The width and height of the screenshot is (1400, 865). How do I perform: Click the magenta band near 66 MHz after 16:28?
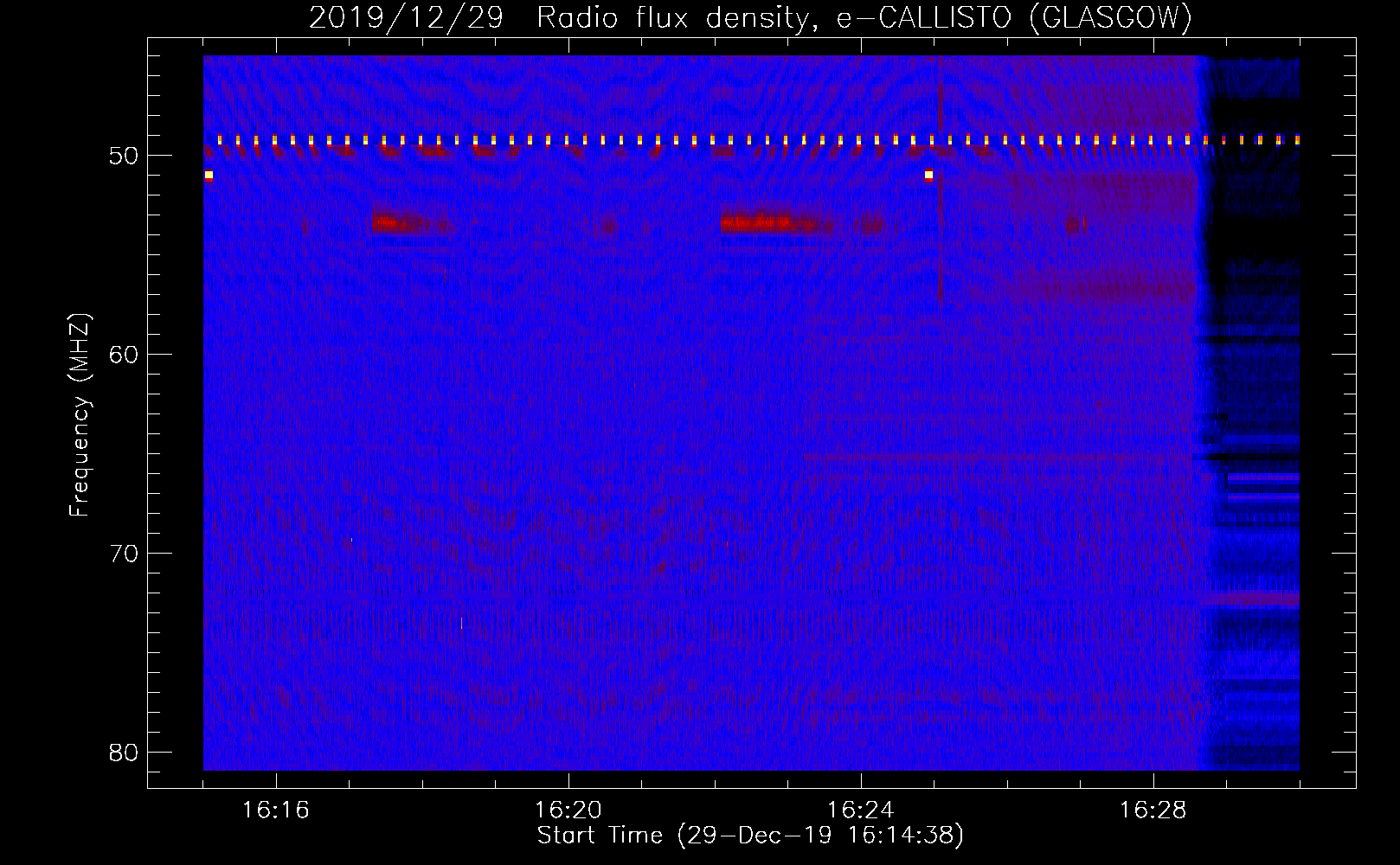point(1263,477)
